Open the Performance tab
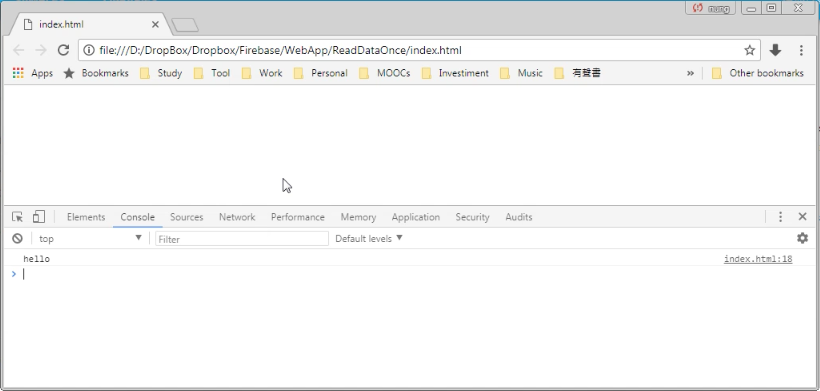 pos(298,217)
